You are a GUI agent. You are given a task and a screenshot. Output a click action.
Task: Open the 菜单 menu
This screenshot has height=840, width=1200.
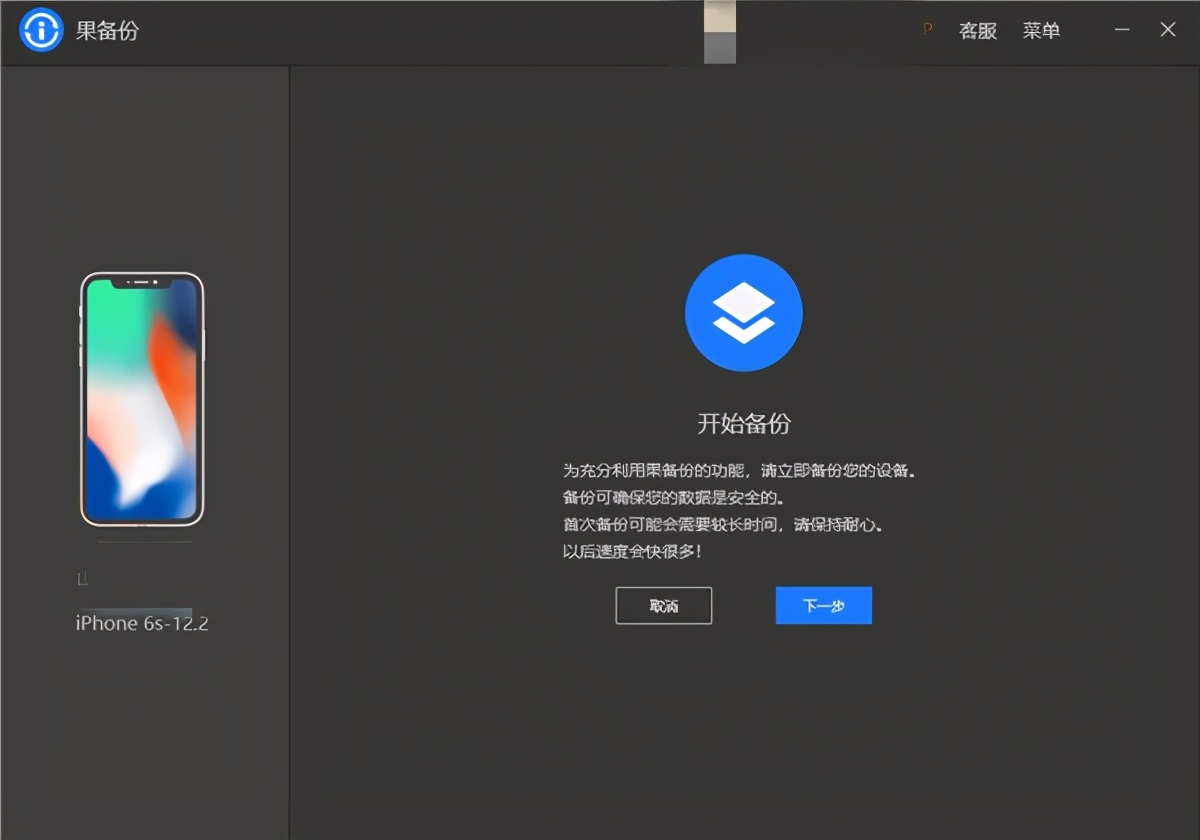click(x=1042, y=31)
